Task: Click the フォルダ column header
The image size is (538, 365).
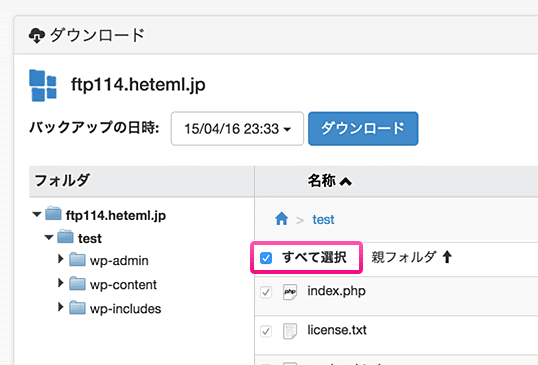Action: click(x=62, y=180)
